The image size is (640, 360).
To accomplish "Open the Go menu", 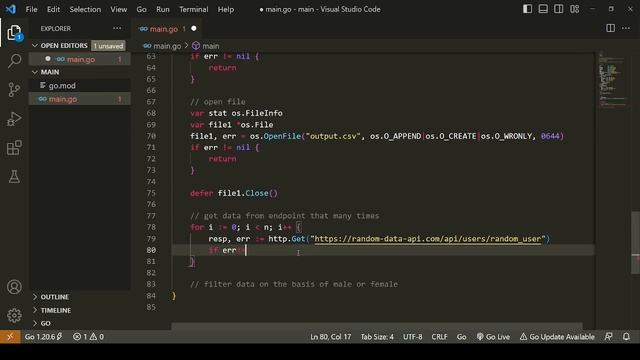I will click(141, 9).
